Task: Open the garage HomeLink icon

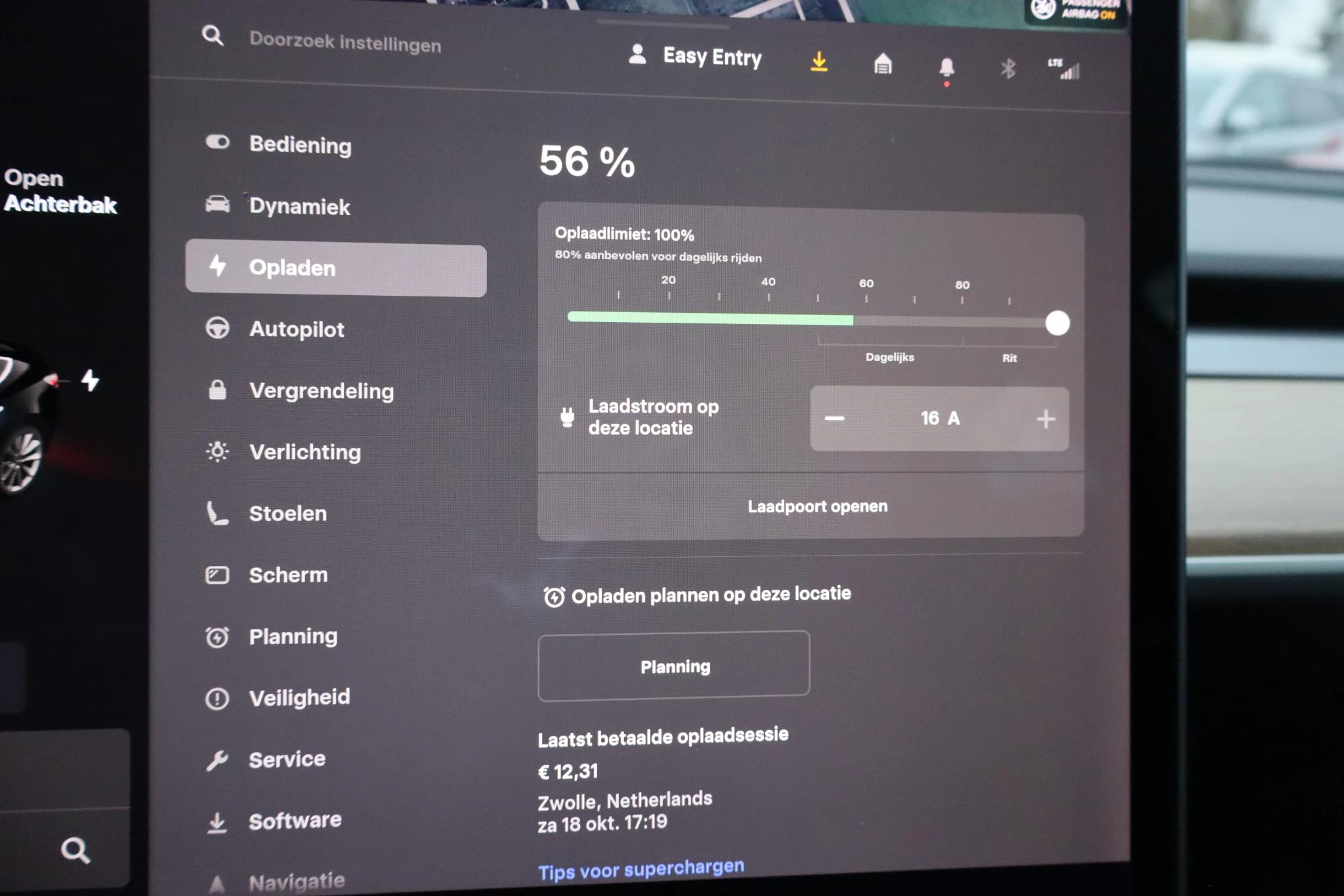Action: pyautogui.click(x=883, y=64)
